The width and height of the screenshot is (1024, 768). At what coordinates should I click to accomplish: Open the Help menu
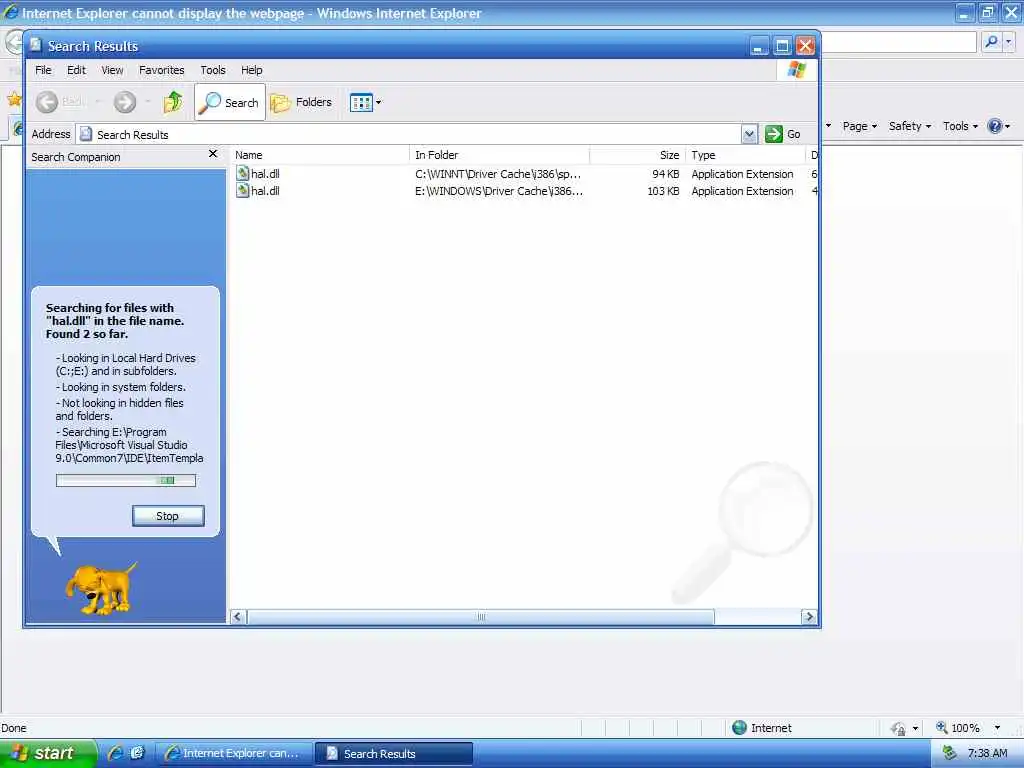251,70
